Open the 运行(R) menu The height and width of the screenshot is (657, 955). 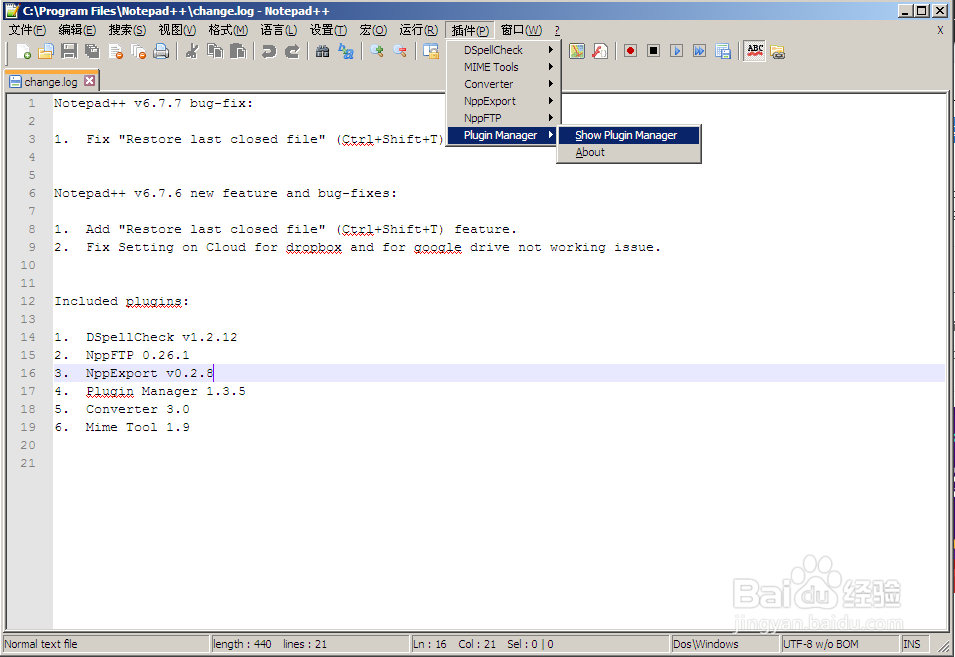pos(418,30)
